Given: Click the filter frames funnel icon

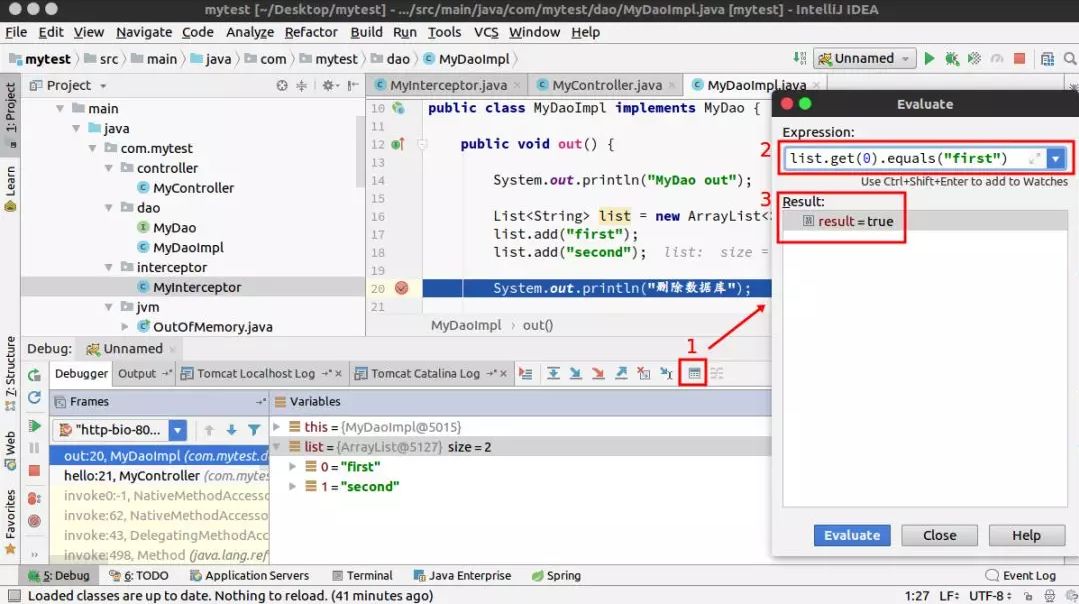Looking at the screenshot, I should (x=254, y=430).
